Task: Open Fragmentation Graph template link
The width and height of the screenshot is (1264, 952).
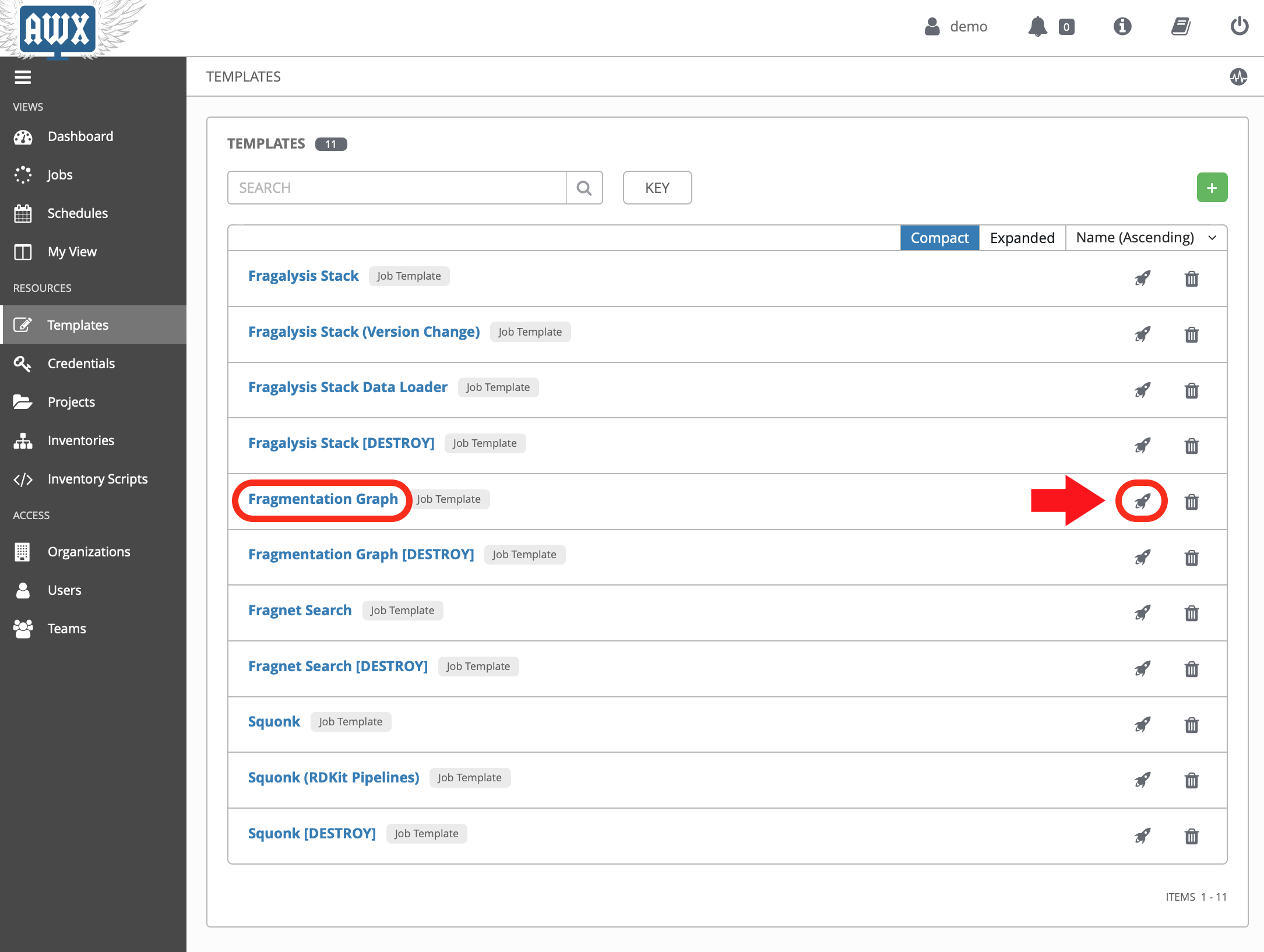Action: [323, 499]
